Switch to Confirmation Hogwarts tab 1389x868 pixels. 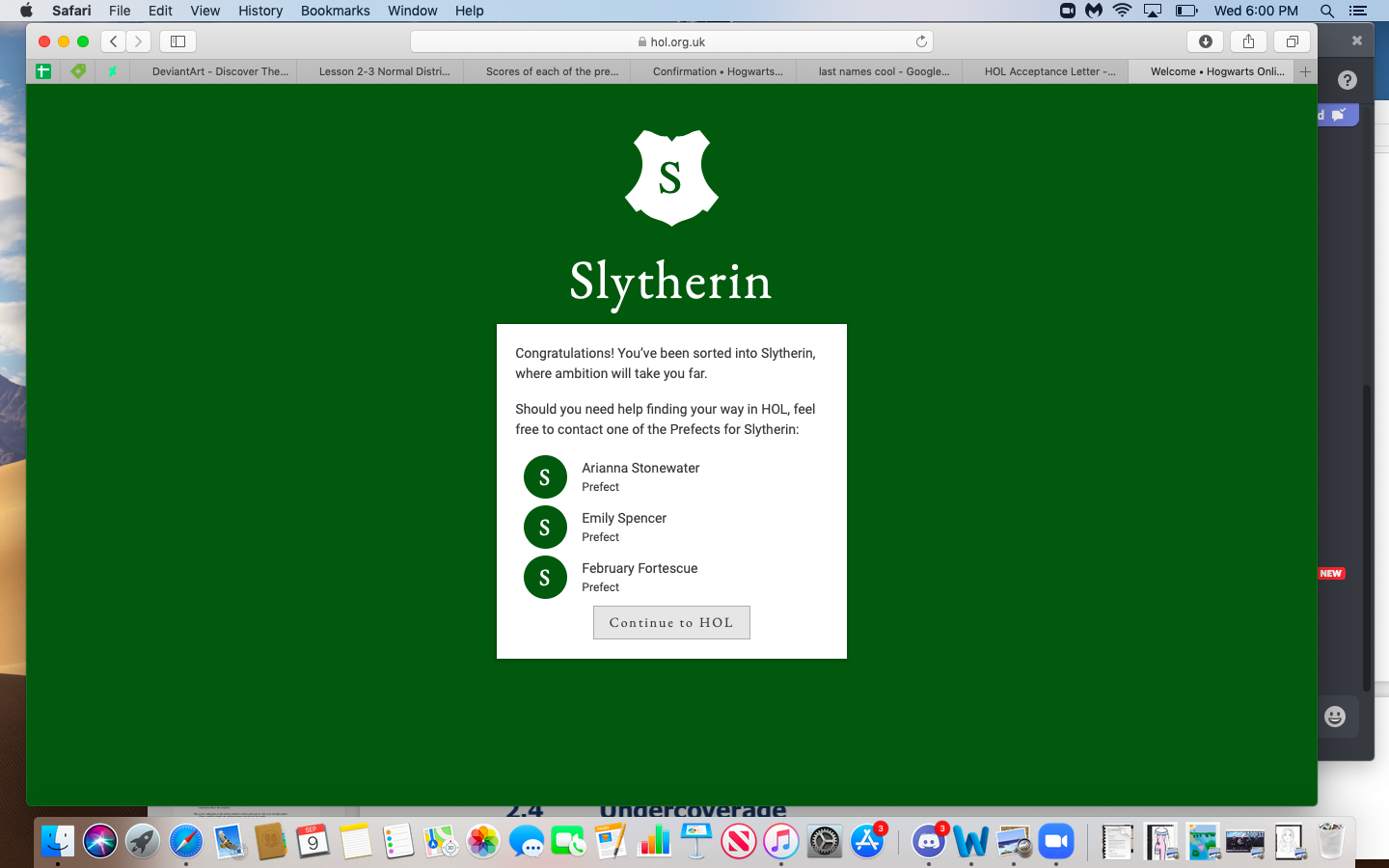(714, 71)
